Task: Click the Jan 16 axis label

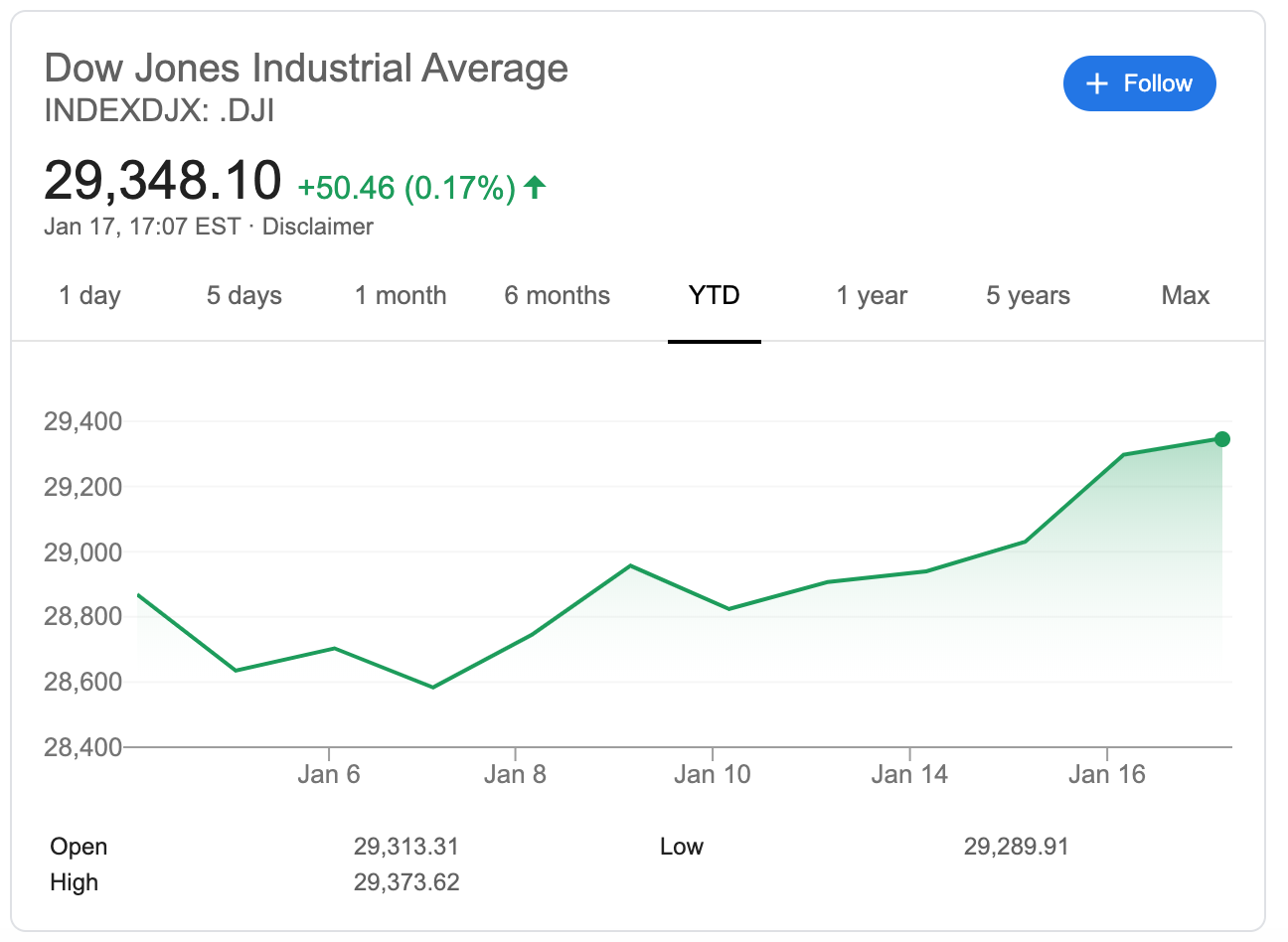Action: coord(1107,774)
